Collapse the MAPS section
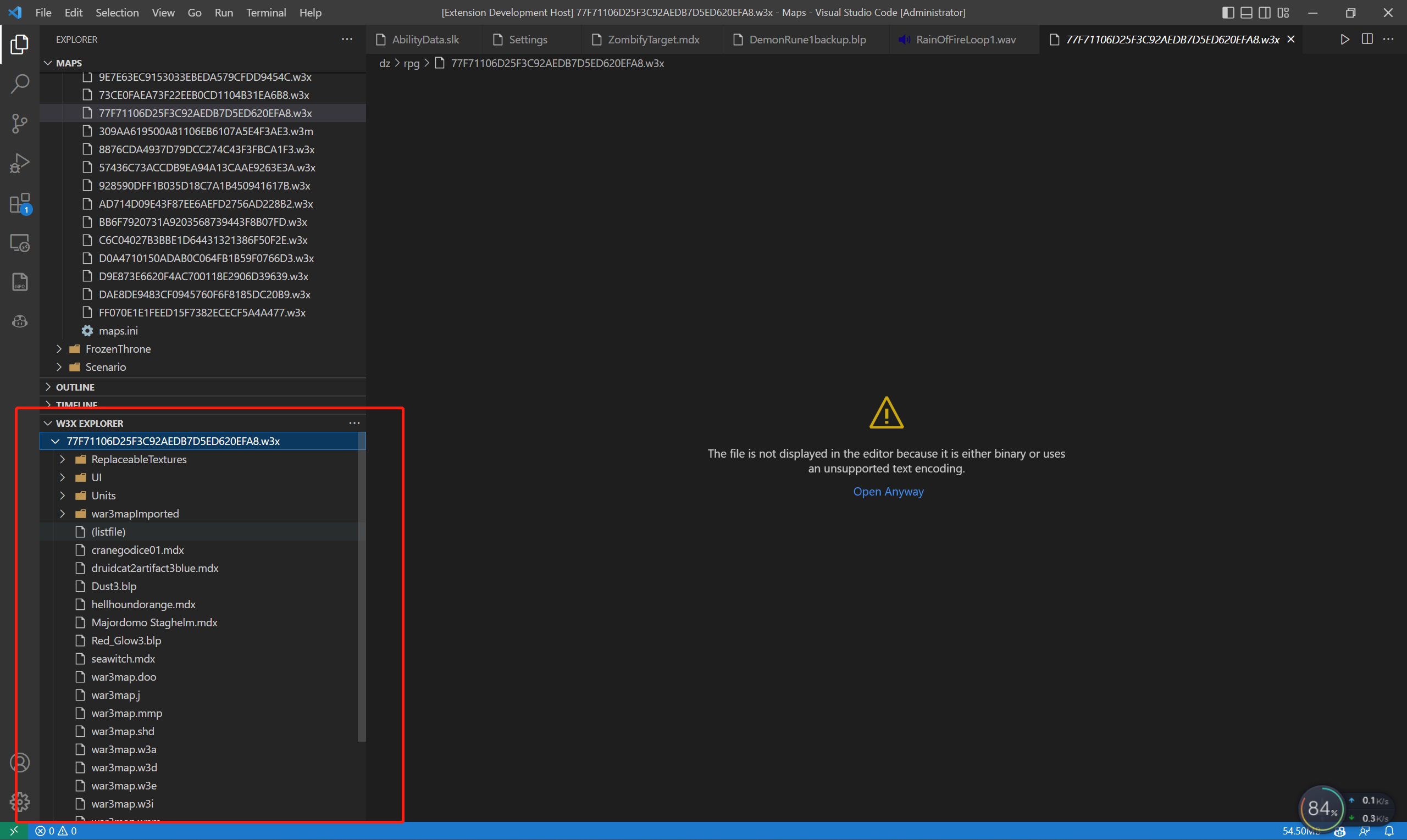Screen dimensions: 1407x840 pos(48,63)
